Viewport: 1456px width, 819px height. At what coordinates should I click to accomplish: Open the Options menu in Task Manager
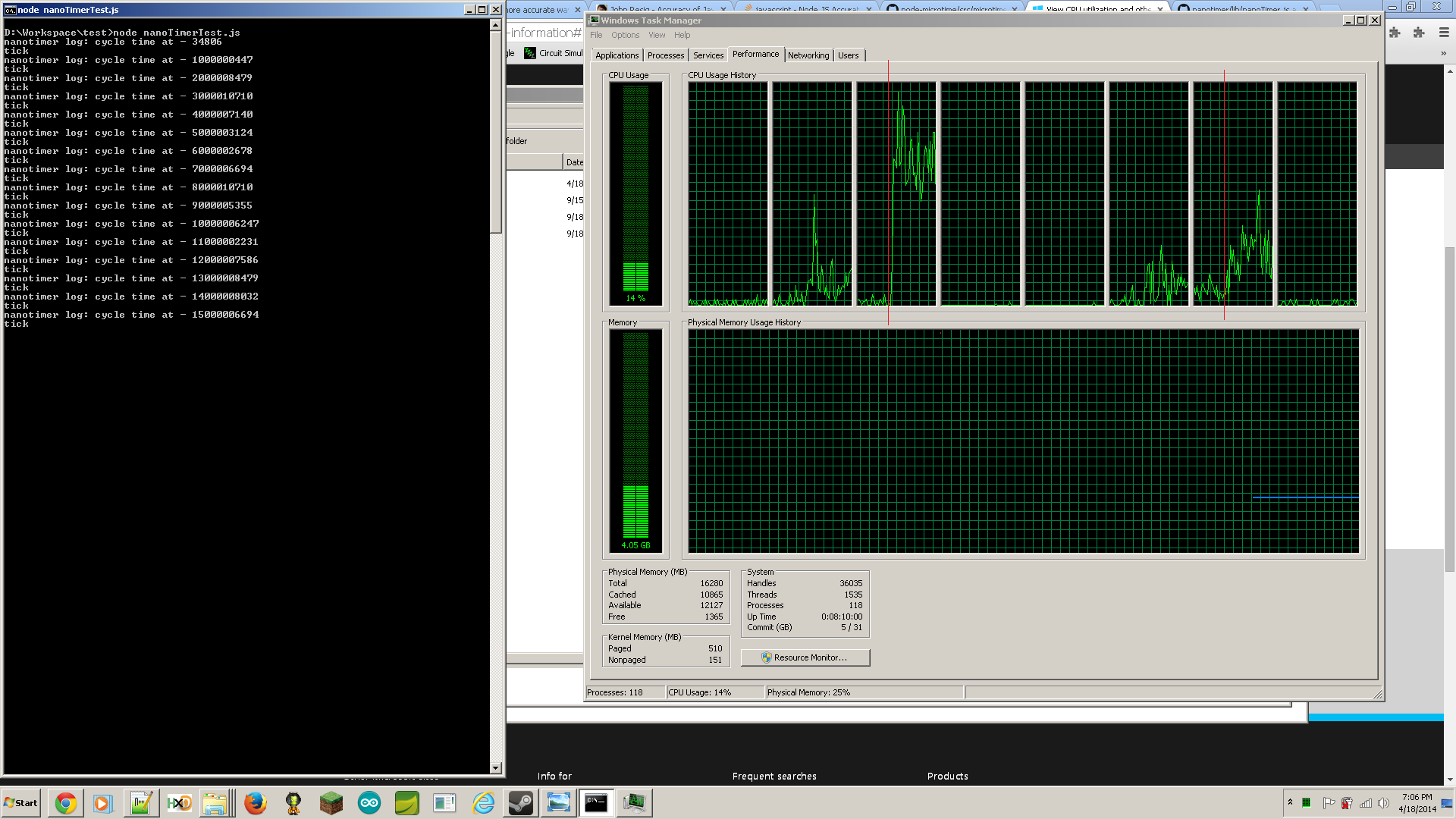click(x=625, y=35)
